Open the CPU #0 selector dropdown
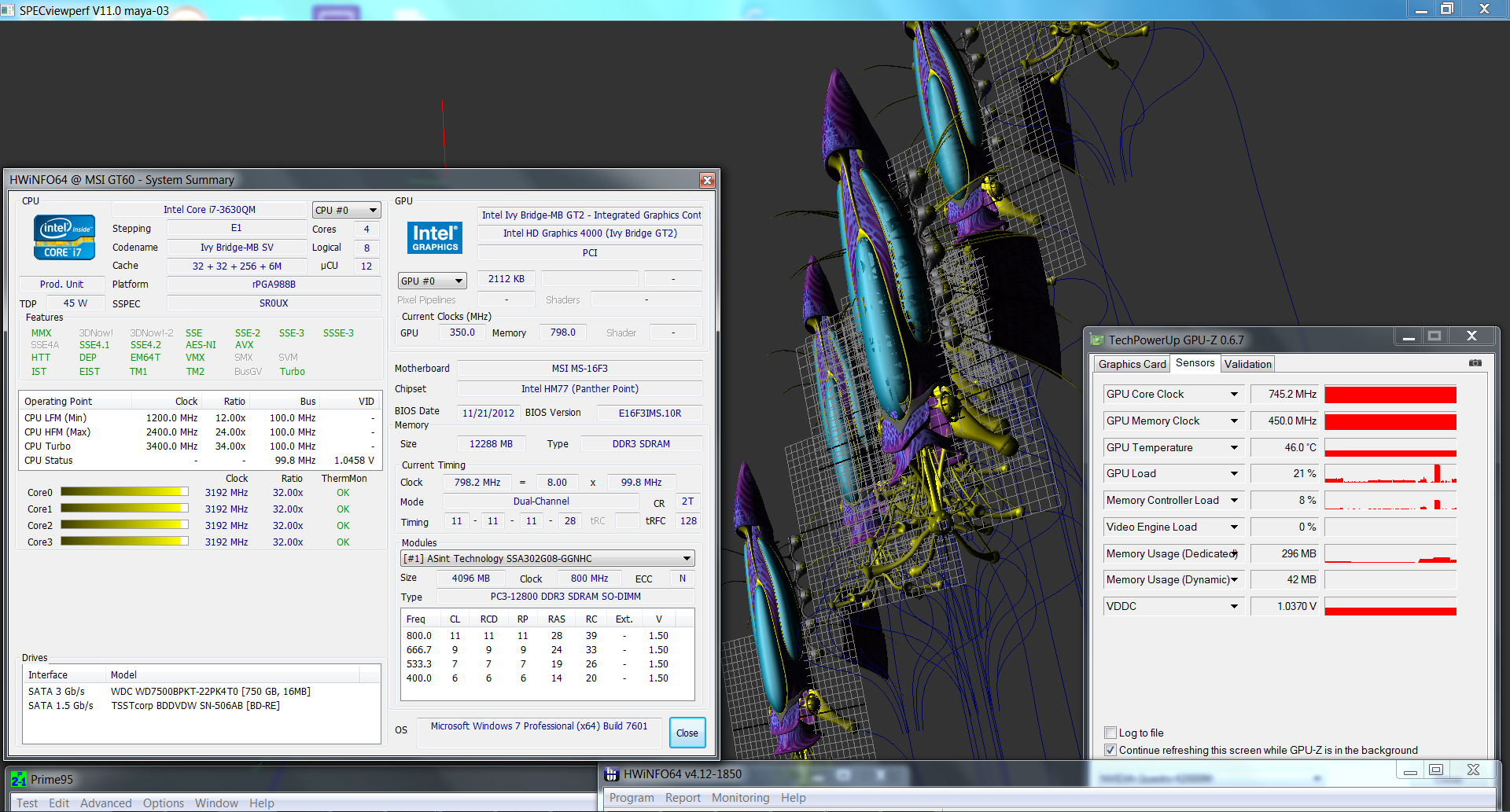The image size is (1510, 812). (x=346, y=210)
